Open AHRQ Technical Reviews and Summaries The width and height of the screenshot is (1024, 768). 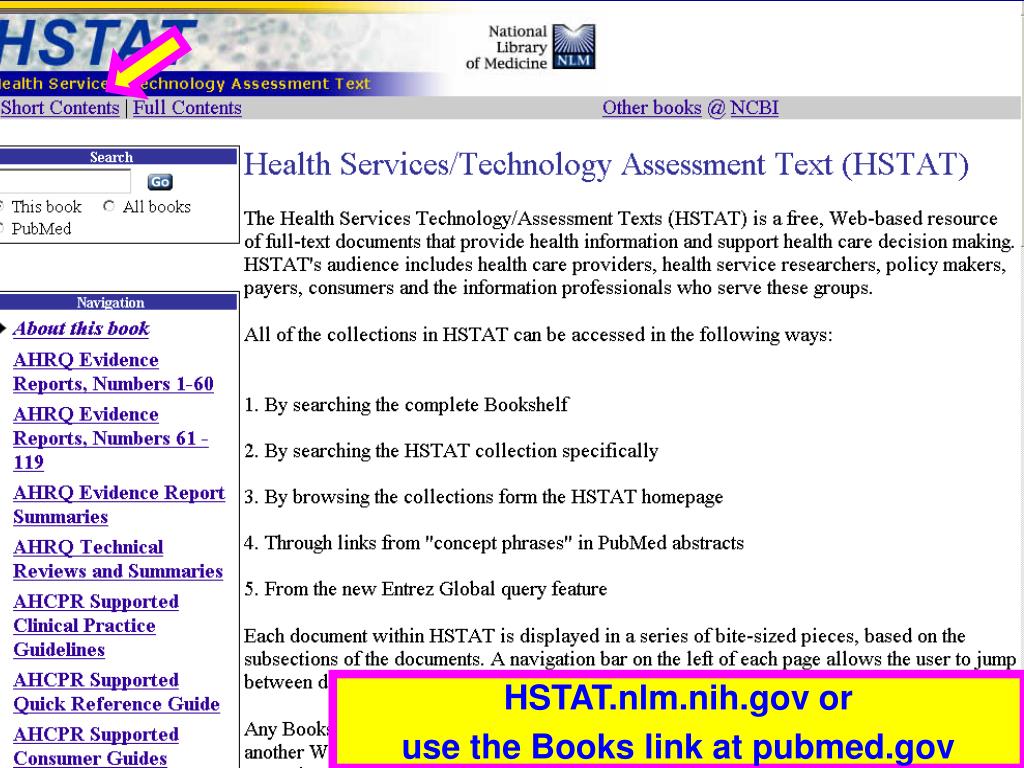(x=118, y=559)
